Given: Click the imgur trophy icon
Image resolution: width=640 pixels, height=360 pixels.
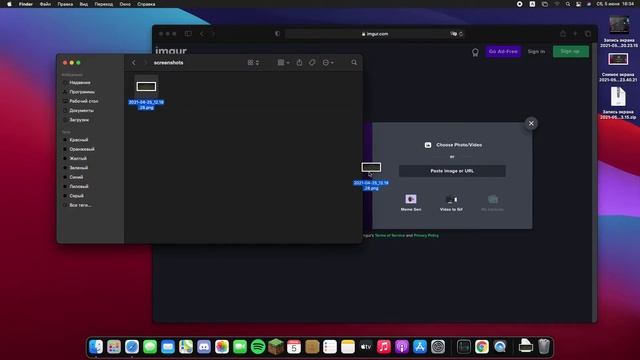Looking at the screenshot, I should (475, 52).
